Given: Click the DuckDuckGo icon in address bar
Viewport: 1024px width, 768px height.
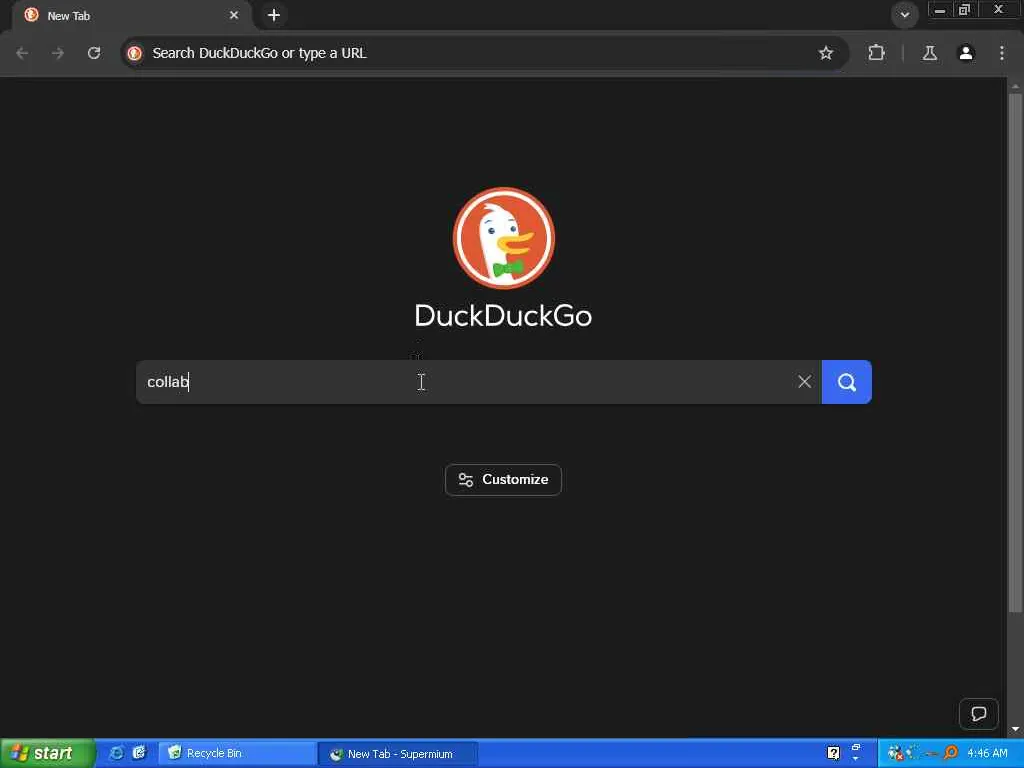Looking at the screenshot, I should point(135,53).
